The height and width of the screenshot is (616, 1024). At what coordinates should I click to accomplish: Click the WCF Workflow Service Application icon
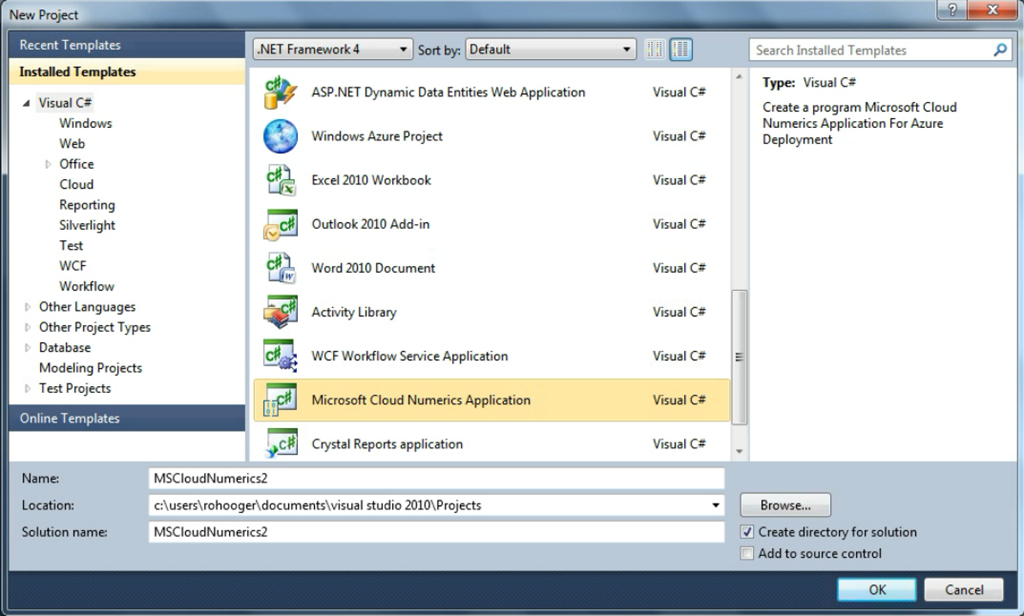[280, 356]
